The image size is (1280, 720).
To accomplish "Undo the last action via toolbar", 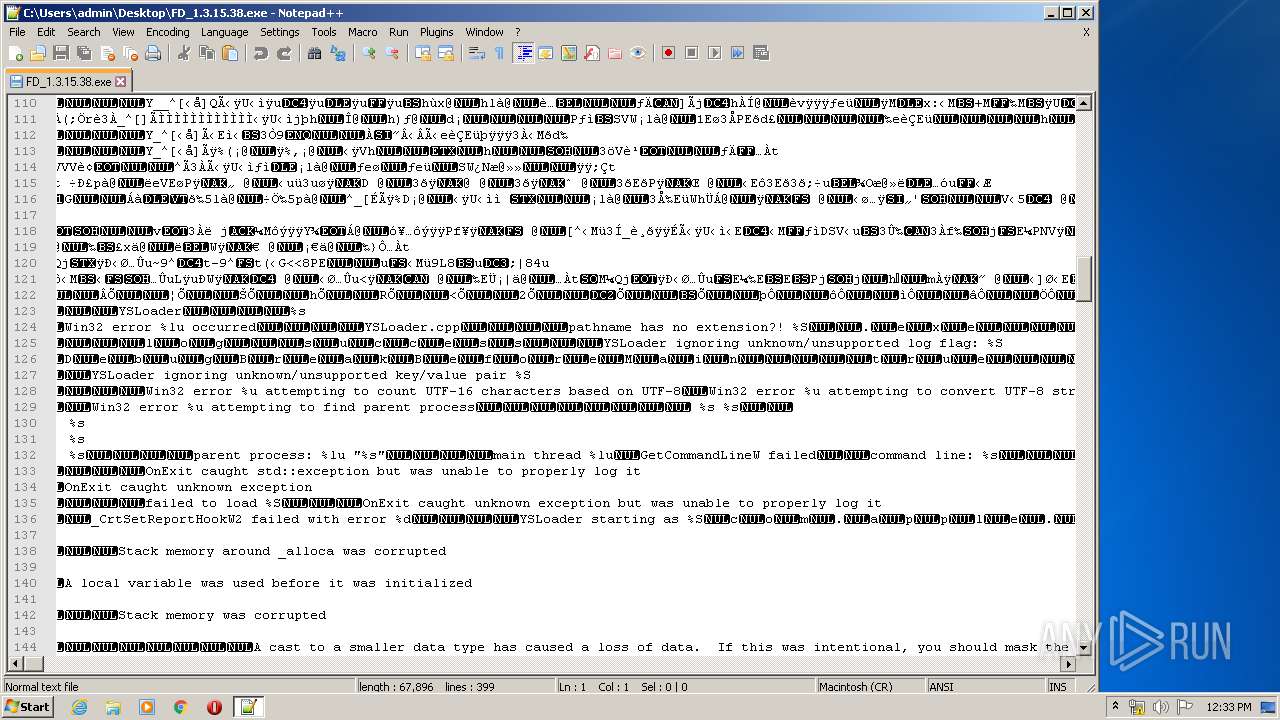I will pos(261,53).
